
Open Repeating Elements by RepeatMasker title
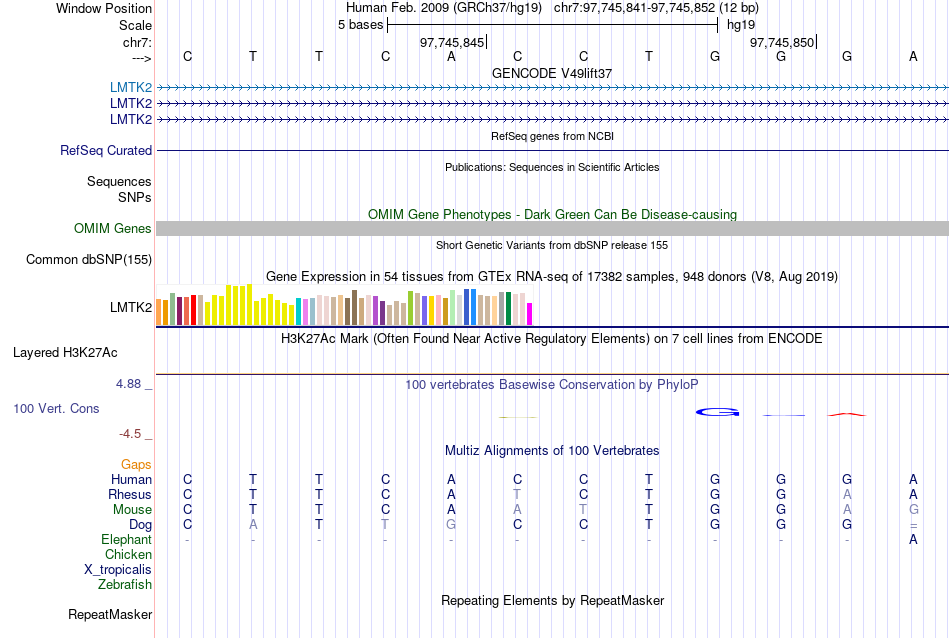click(x=552, y=600)
